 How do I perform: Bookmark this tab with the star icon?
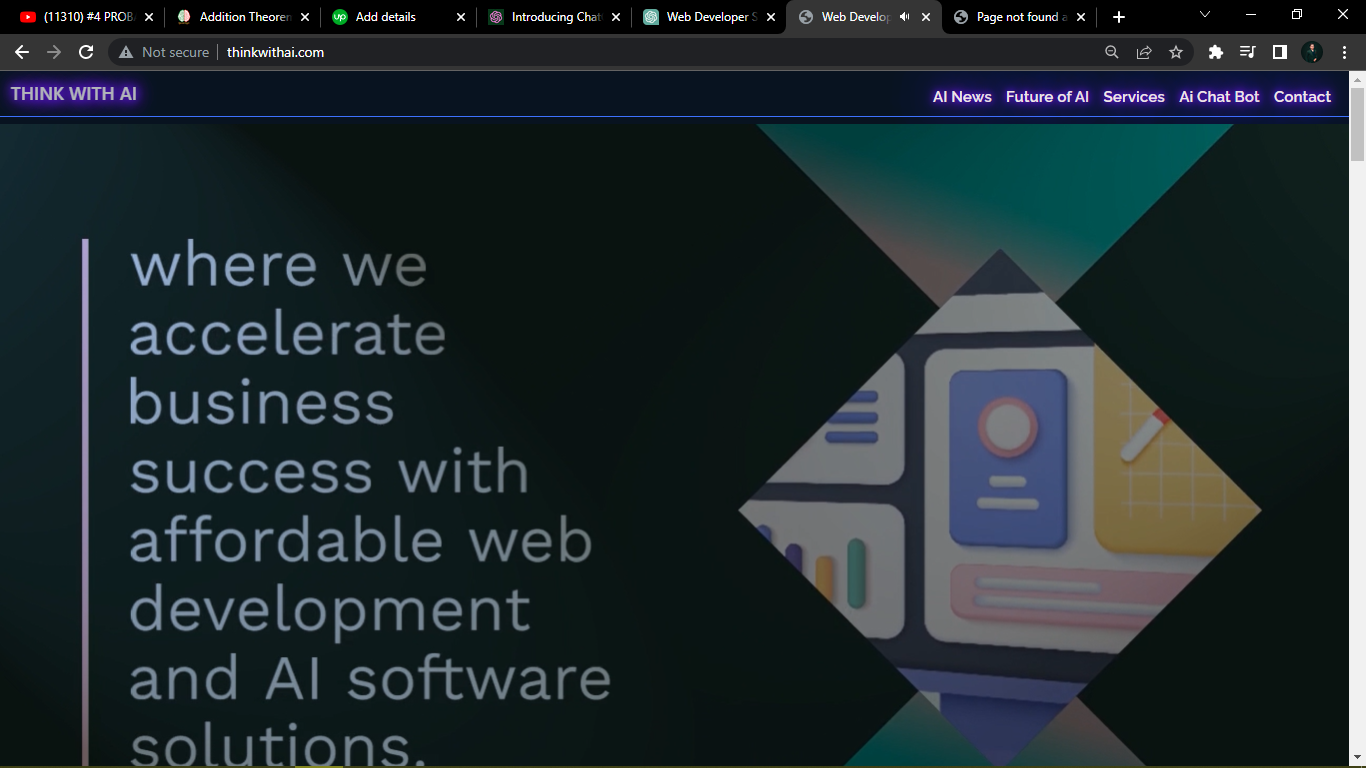coord(1176,52)
